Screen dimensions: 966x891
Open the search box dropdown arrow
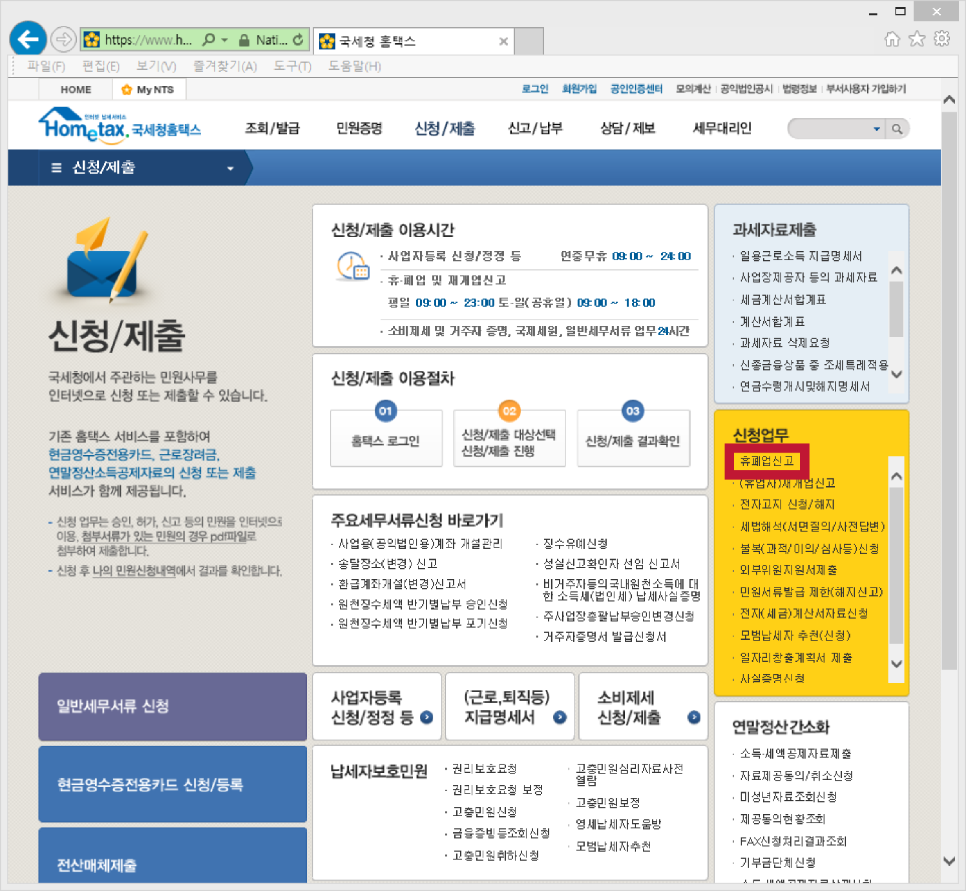tap(877, 129)
